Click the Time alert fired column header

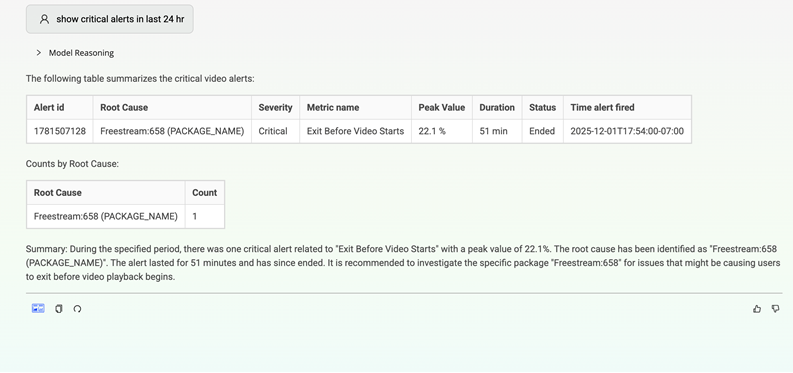(x=602, y=107)
